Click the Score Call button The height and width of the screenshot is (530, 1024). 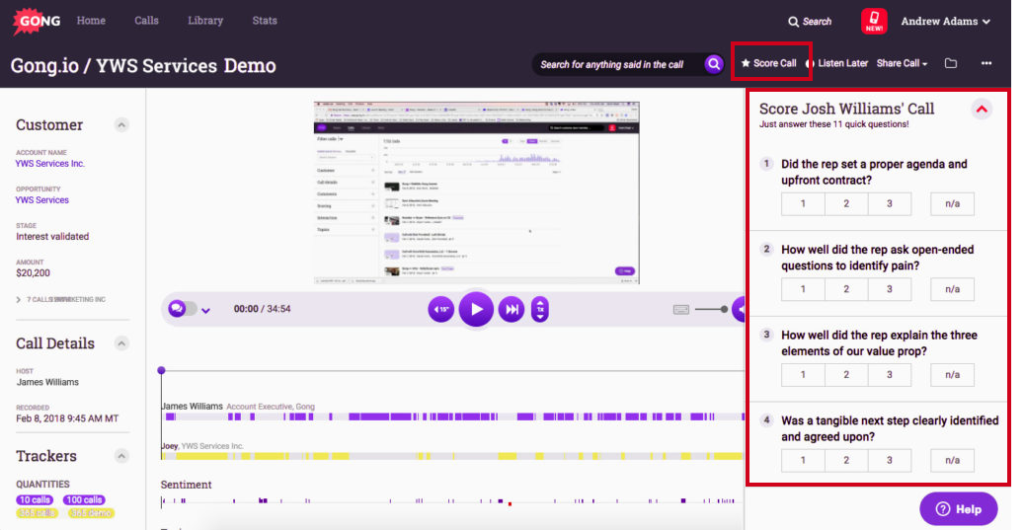pyautogui.click(x=769, y=63)
